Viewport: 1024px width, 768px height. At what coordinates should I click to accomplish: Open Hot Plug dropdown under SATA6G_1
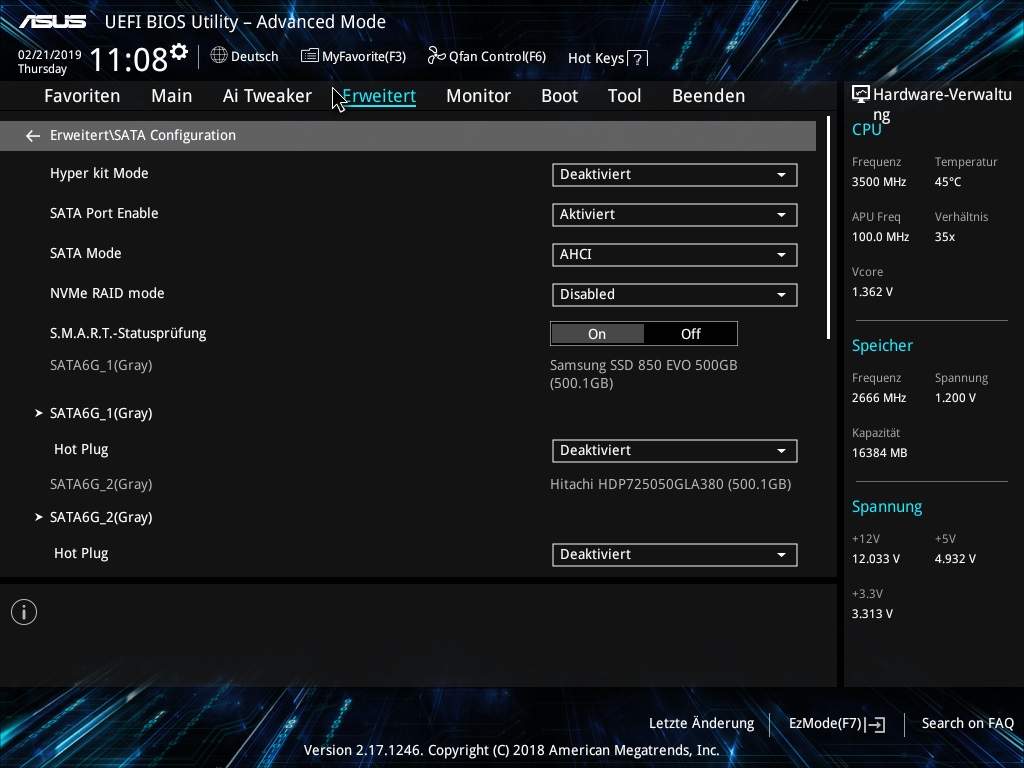tap(675, 451)
